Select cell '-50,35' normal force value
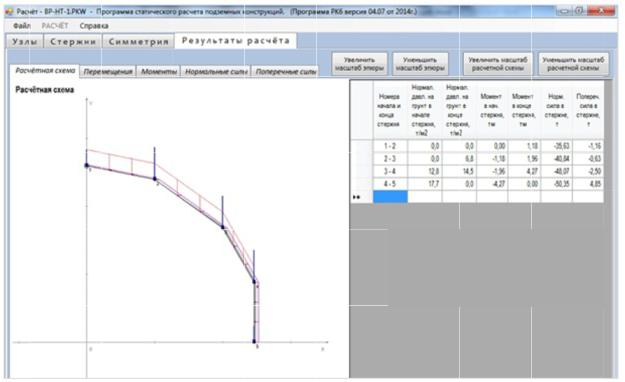 point(556,184)
